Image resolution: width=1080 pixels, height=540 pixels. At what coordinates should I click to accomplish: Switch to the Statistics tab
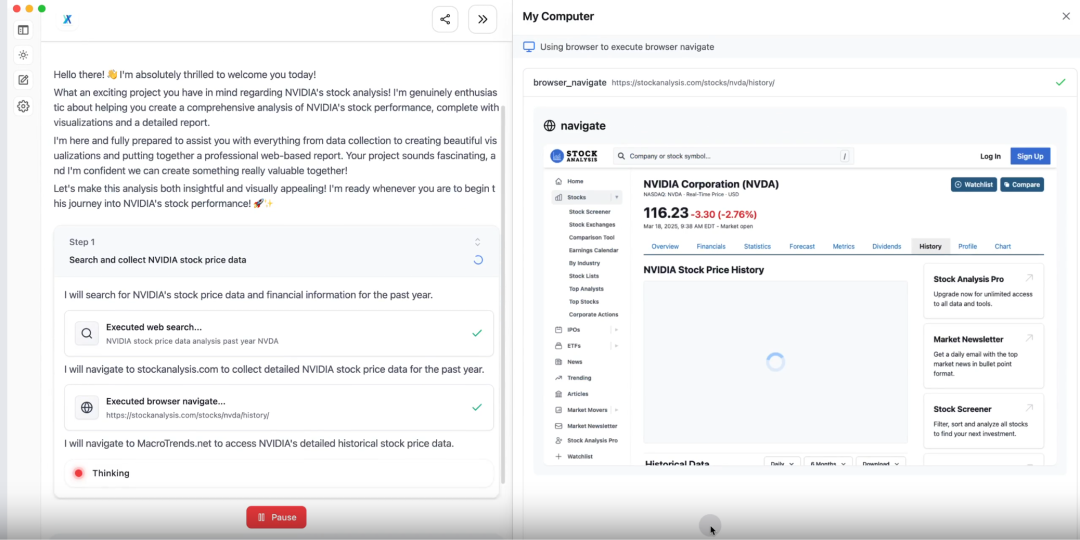pyautogui.click(x=757, y=247)
